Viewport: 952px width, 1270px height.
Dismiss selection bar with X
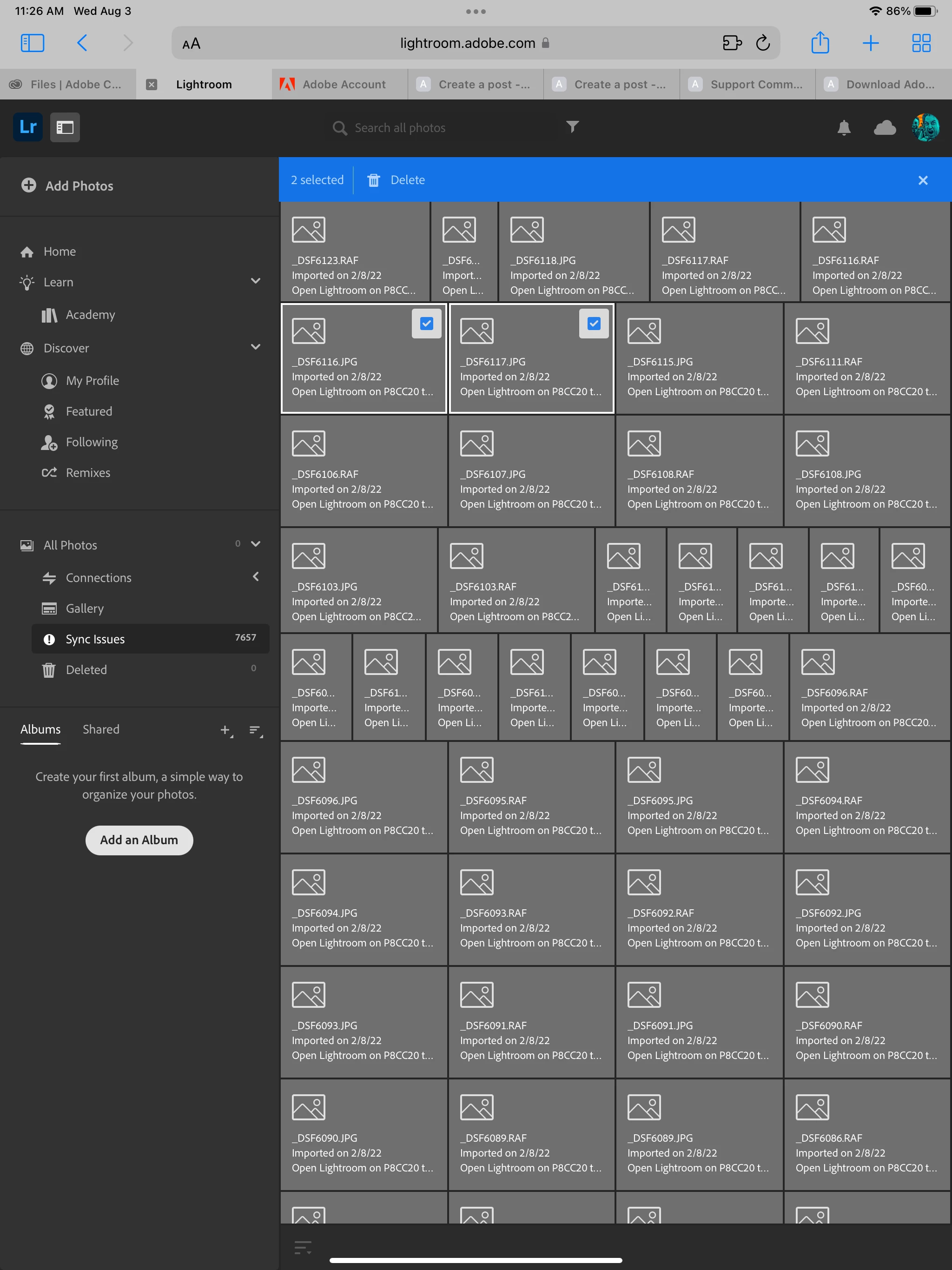(923, 180)
